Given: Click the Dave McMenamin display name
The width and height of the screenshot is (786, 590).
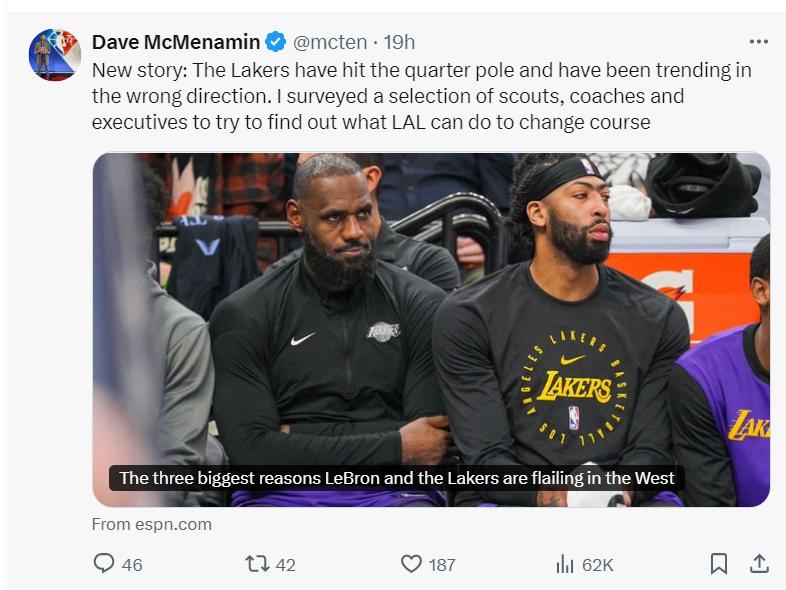Looking at the screenshot, I should [176, 42].
